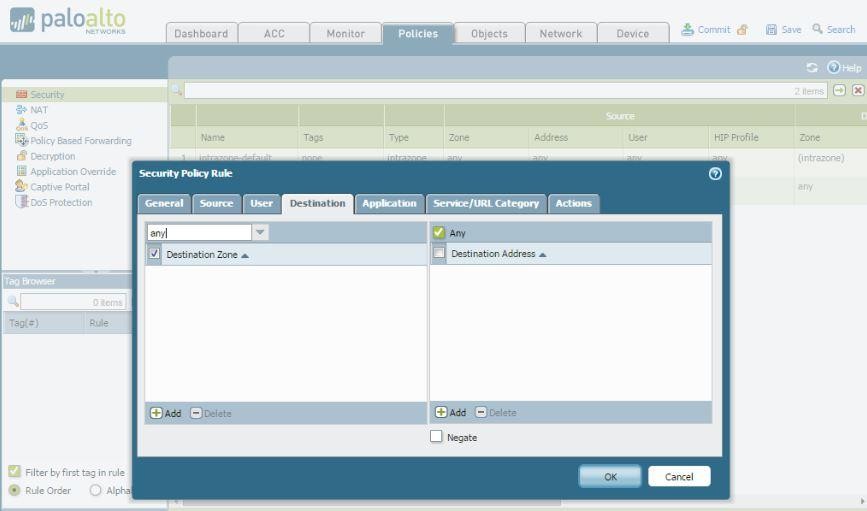The image size is (867, 511).
Task: Click the Save icon in top bar
Action: 771,30
